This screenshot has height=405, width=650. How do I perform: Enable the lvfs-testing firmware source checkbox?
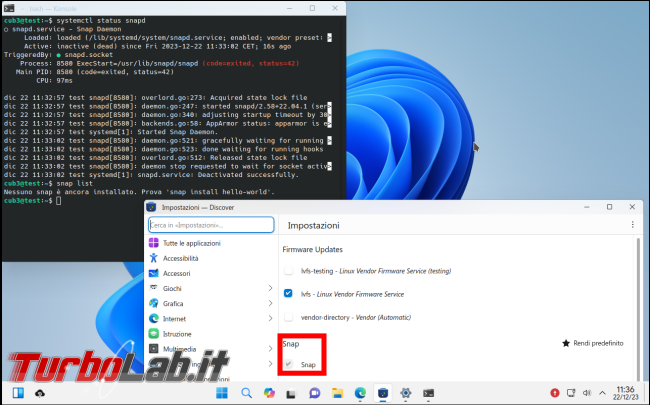click(x=288, y=271)
